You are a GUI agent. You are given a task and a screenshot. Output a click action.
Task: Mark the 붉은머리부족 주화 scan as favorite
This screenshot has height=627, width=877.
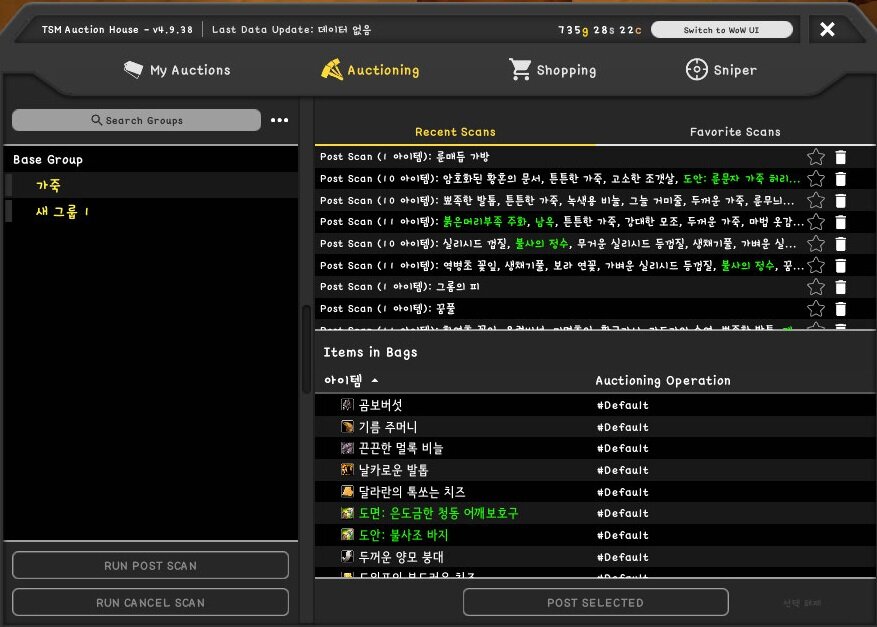pos(816,222)
